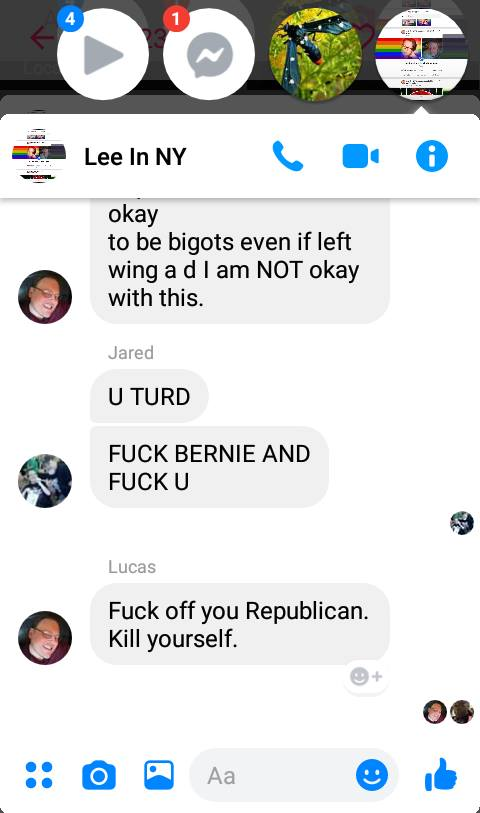Open the Messenger chat head with one notification
480x813 pixels.
tap(209, 54)
